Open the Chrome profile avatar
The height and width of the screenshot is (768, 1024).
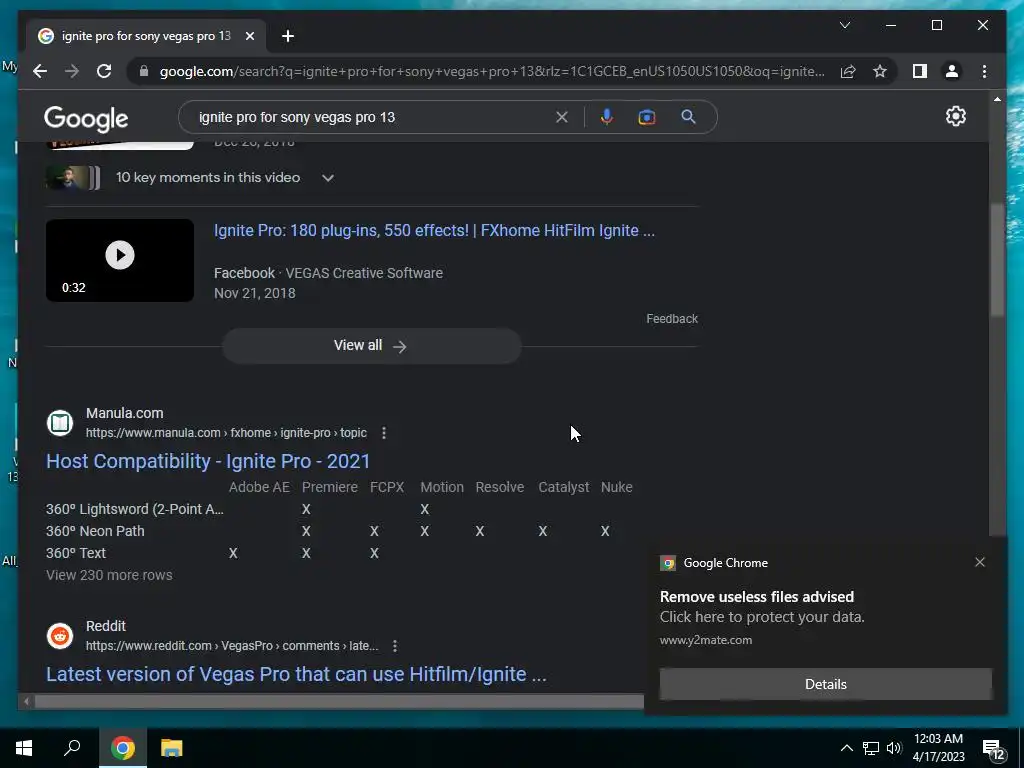coord(952,71)
